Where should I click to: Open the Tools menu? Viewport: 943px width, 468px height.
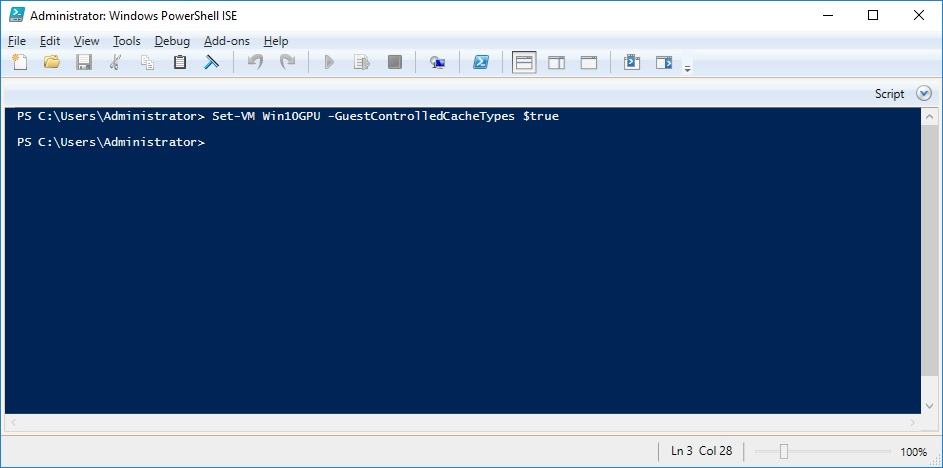(127, 41)
